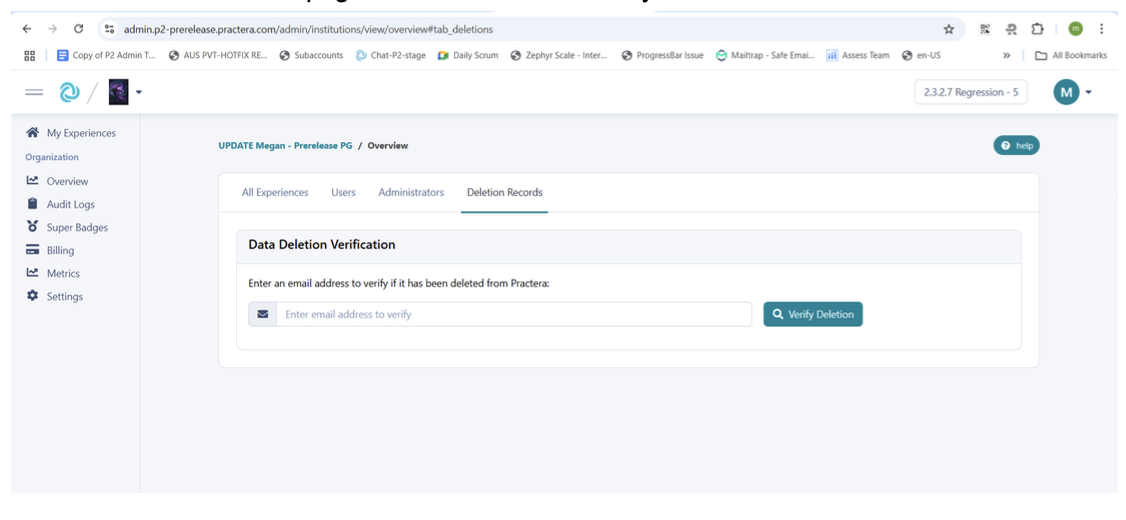Switch to Administrators tab
Screen dimensions: 1126x520
(x=411, y=192)
